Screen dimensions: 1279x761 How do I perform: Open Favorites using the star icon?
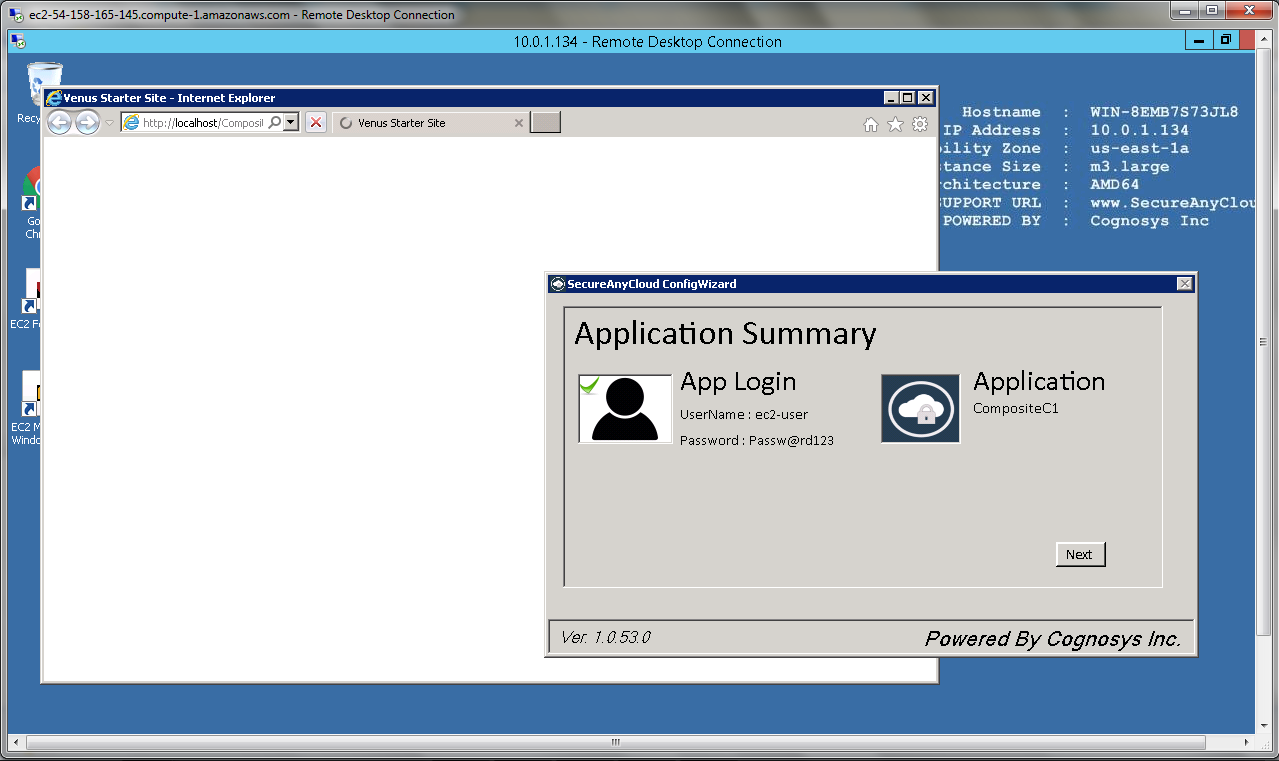[895, 124]
